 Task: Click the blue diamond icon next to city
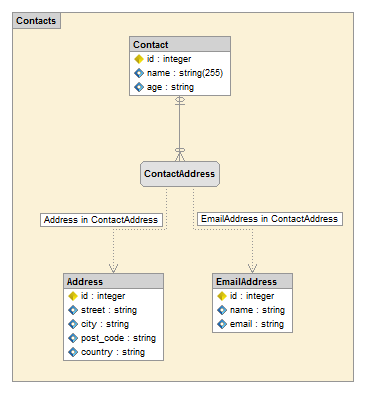(x=73, y=324)
